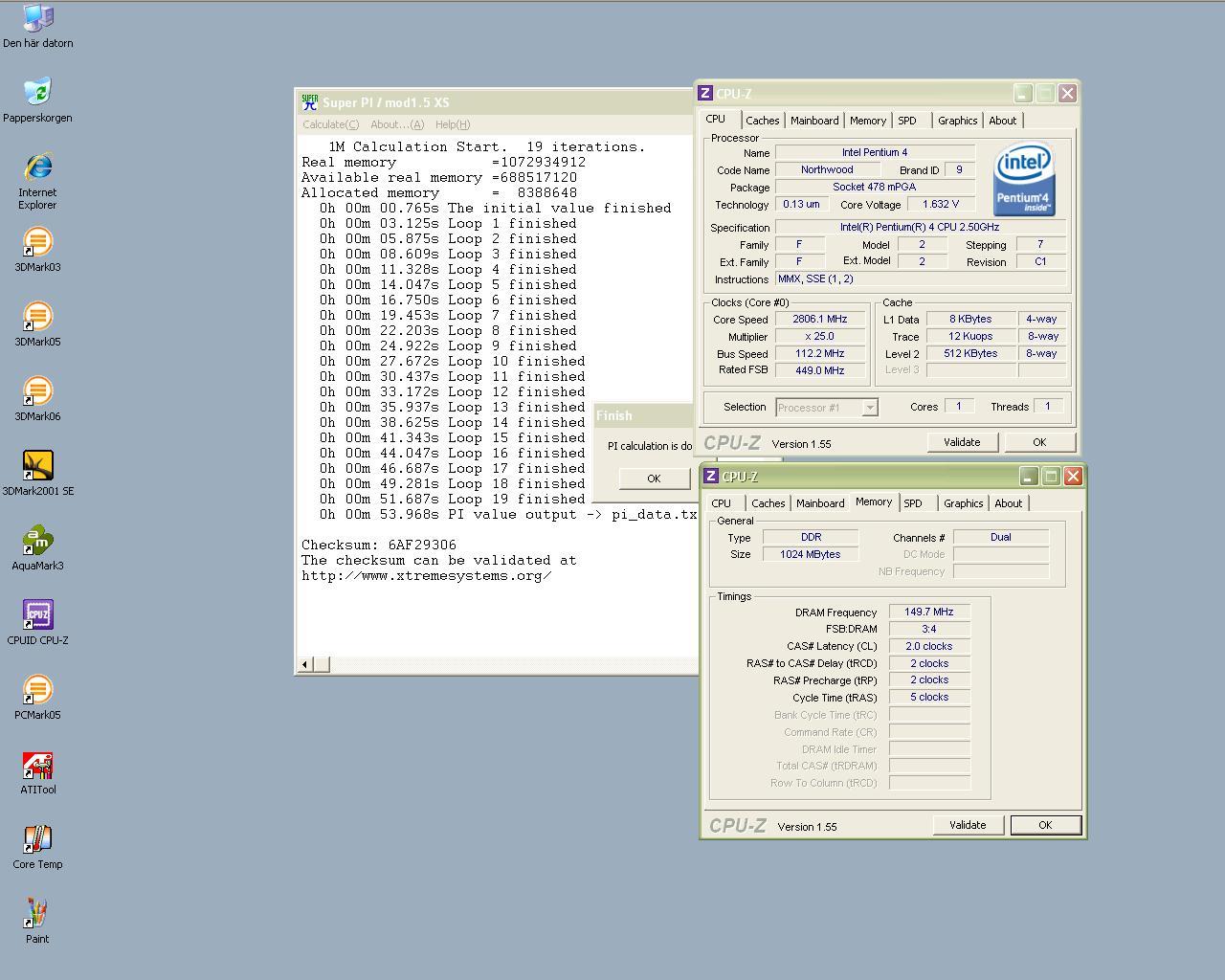Click the Core Voltage 1.632 V field
The image size is (1225, 980).
(941, 204)
